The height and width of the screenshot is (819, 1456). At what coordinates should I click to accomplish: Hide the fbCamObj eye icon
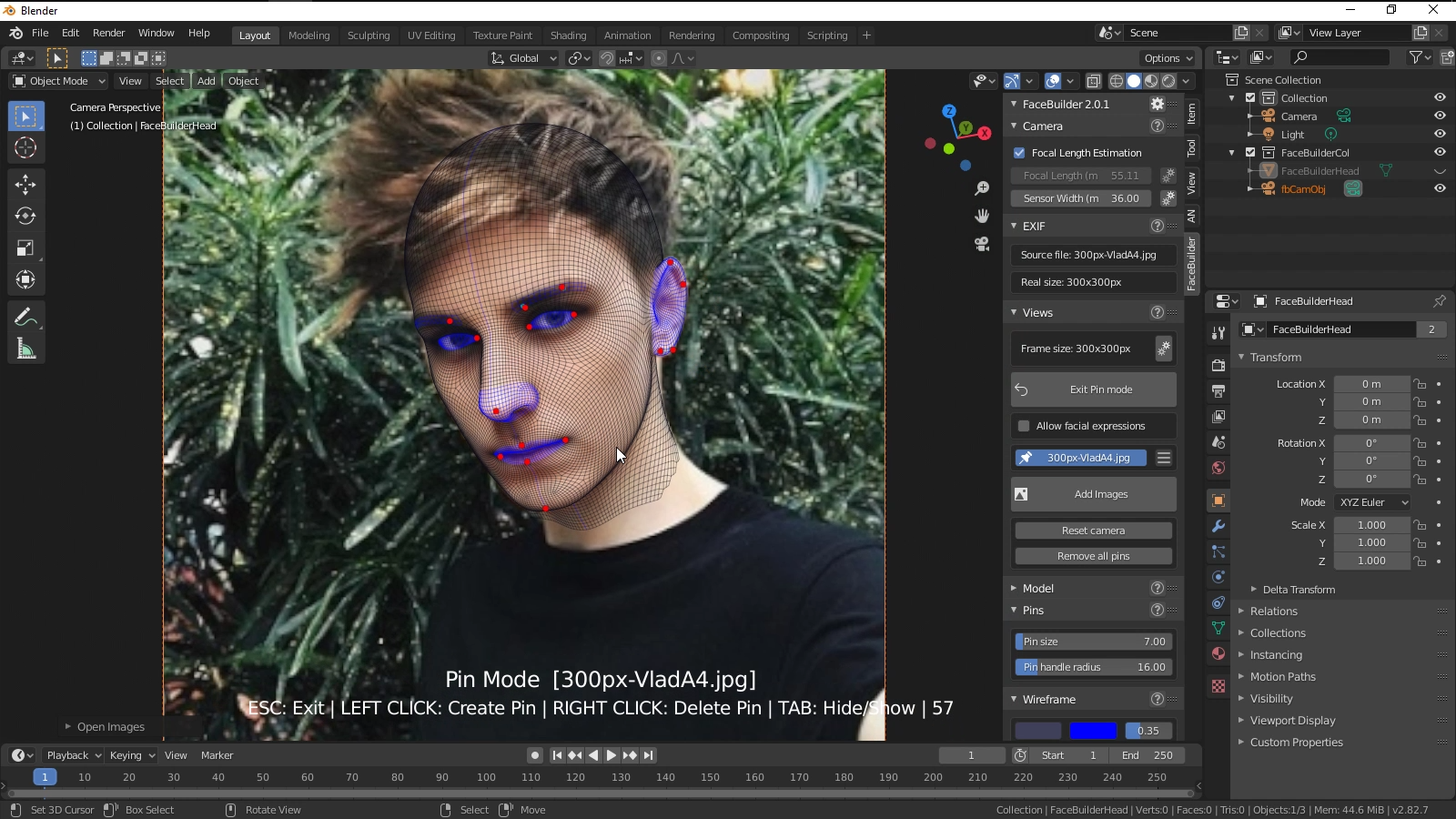click(1440, 188)
